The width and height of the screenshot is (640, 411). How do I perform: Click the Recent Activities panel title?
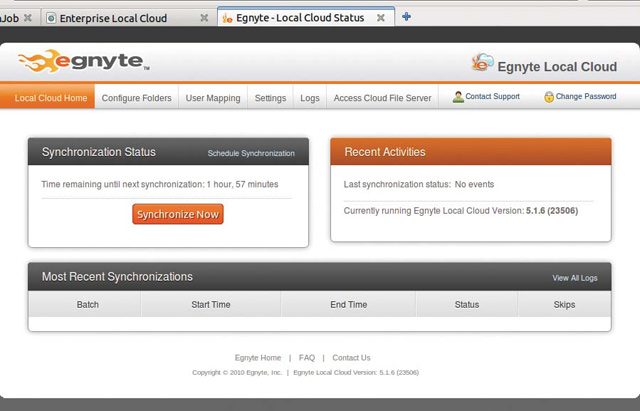(385, 152)
